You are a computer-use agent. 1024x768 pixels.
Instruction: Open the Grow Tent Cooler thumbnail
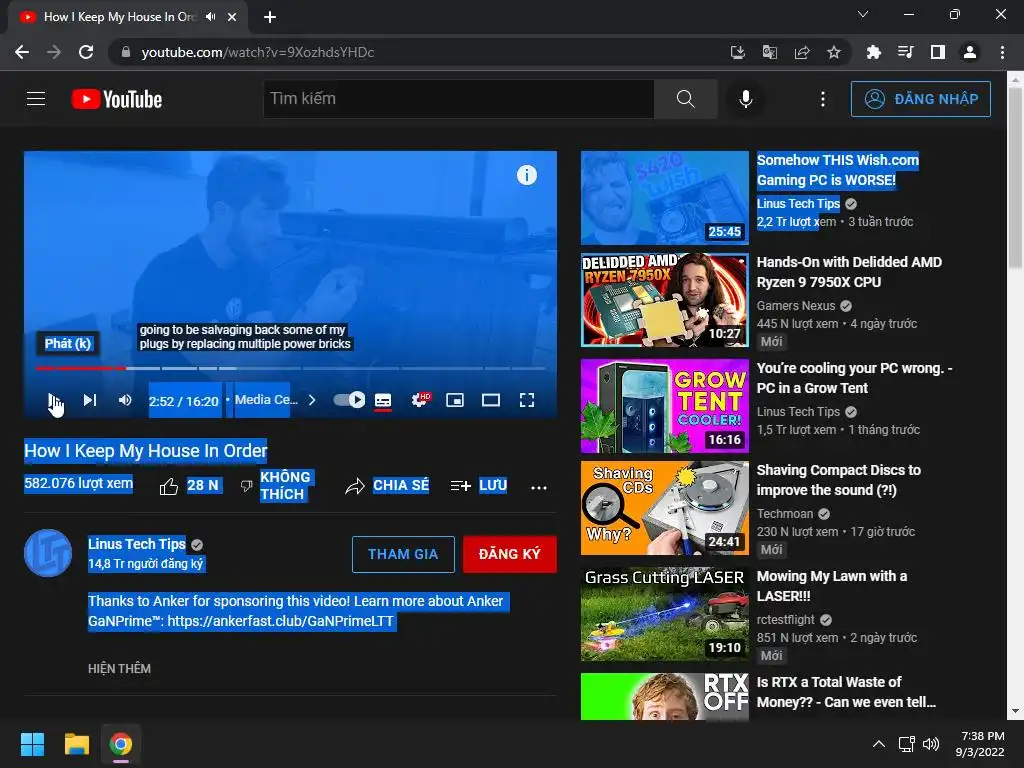click(664, 406)
